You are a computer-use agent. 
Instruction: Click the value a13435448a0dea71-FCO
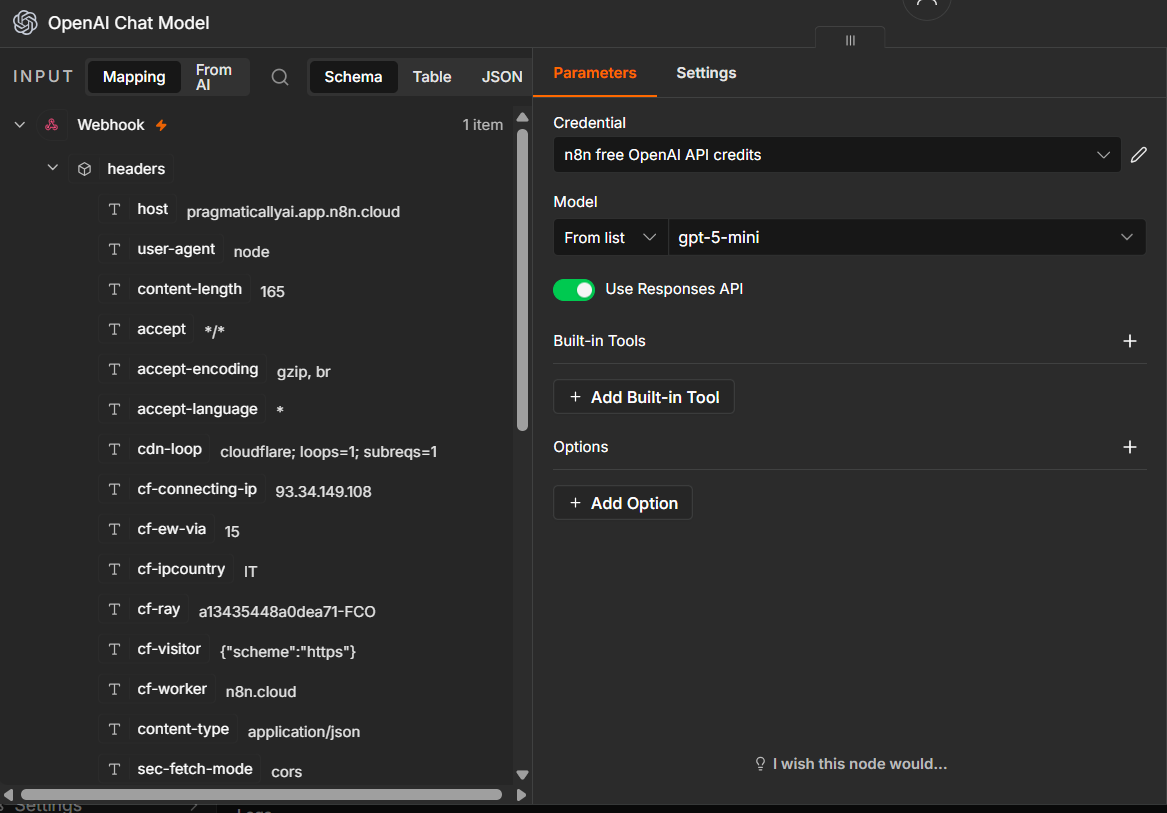pos(287,612)
